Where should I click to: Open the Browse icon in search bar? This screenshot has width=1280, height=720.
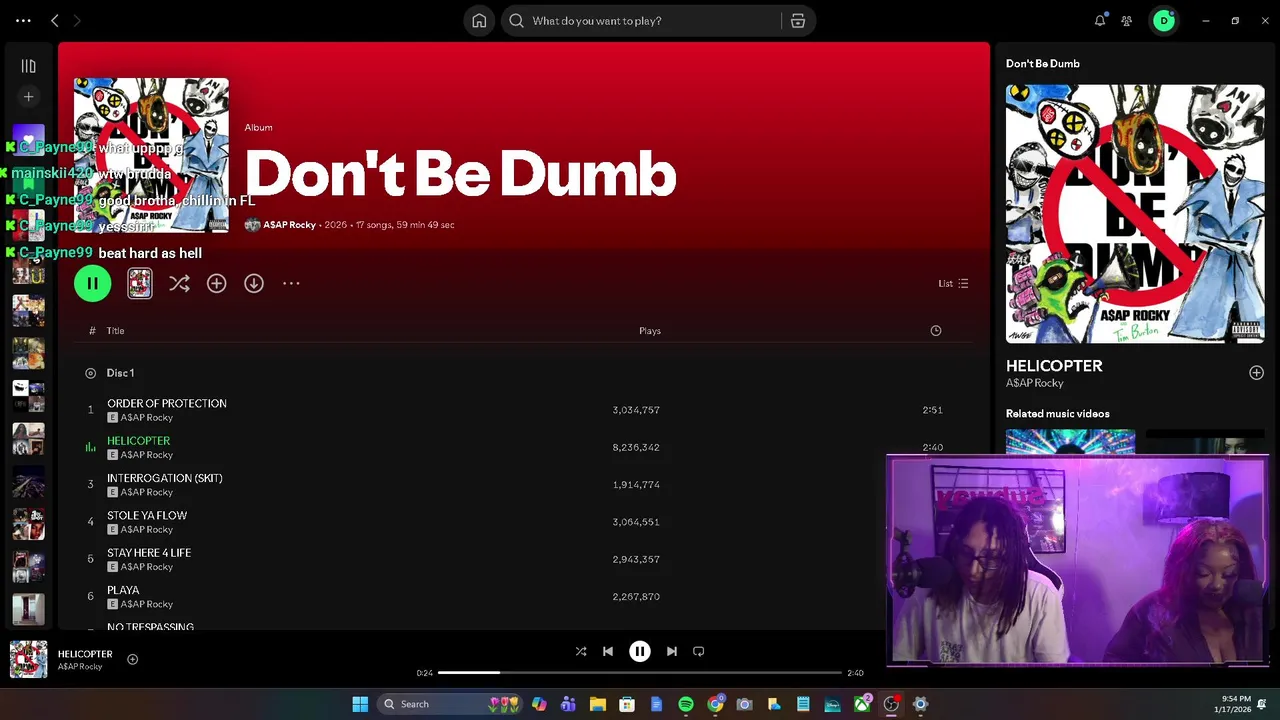[798, 21]
